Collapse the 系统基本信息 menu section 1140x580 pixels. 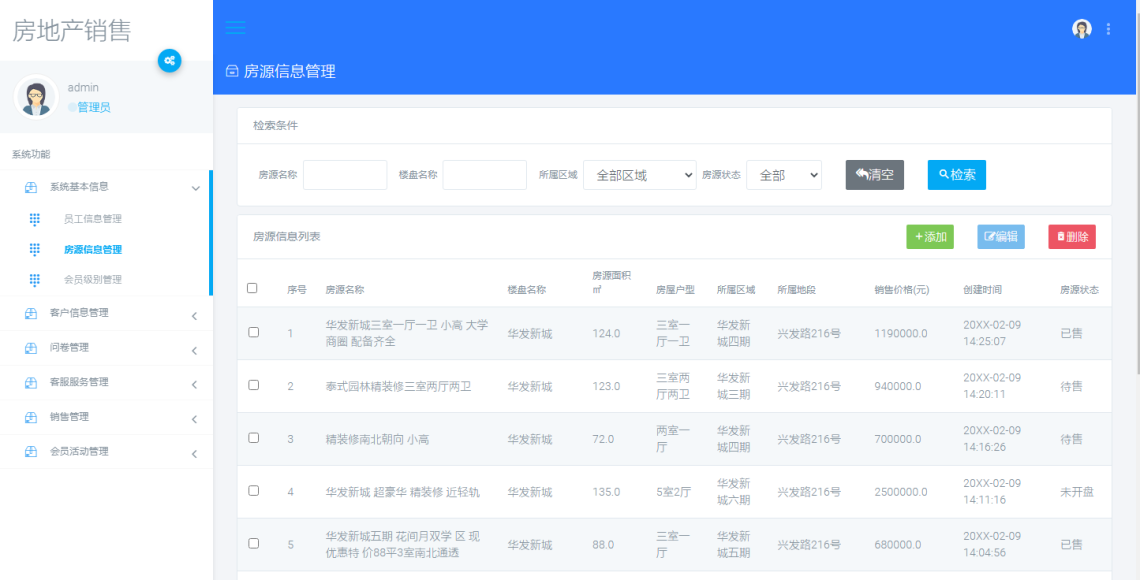(x=100, y=187)
